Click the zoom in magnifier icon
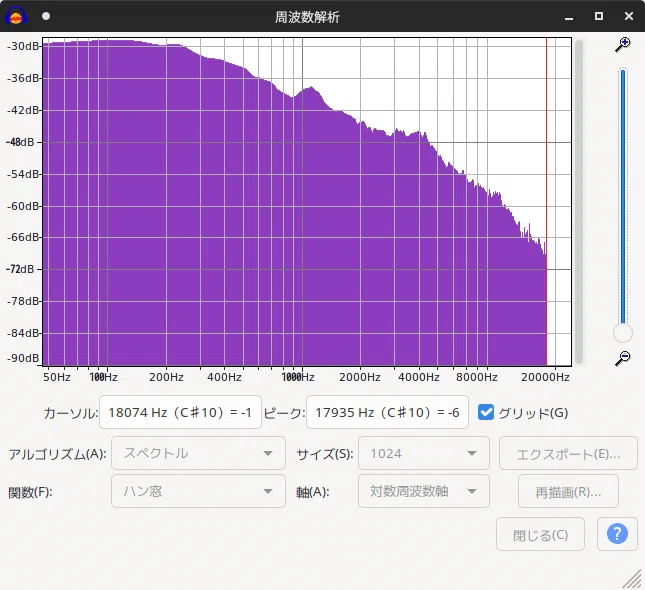This screenshot has height=590, width=645. click(x=623, y=45)
